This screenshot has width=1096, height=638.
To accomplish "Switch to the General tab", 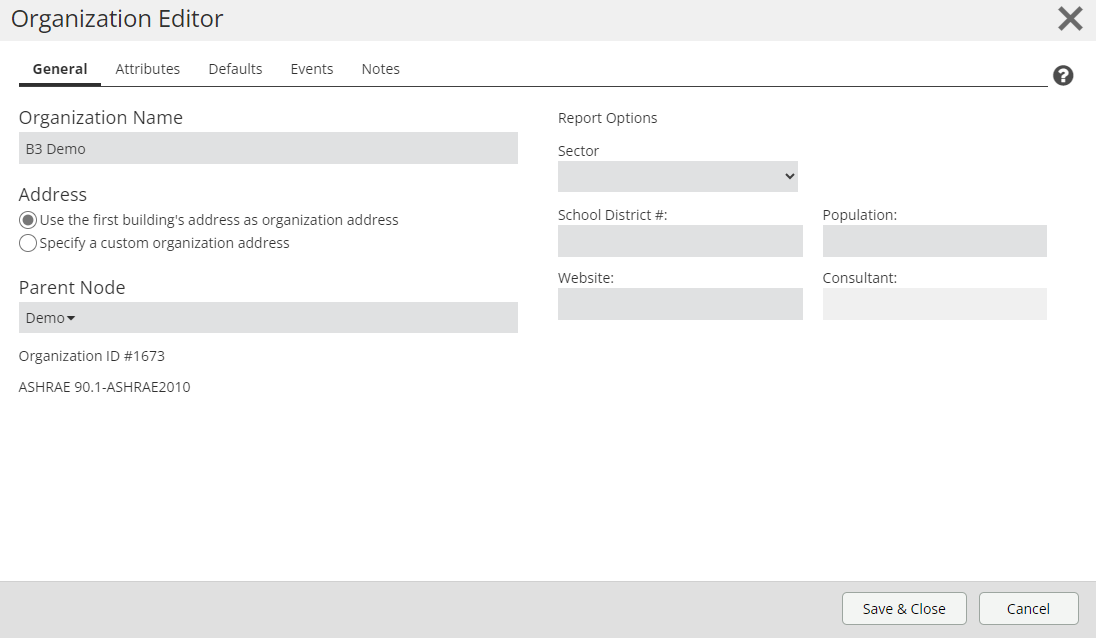I will [60, 69].
